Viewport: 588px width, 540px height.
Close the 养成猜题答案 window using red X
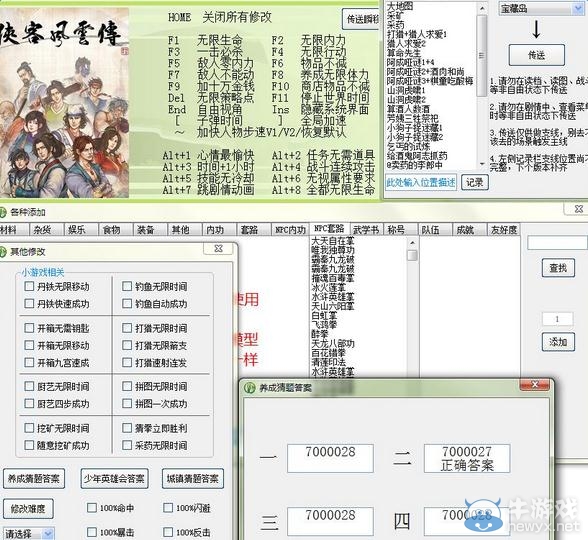(x=535, y=385)
